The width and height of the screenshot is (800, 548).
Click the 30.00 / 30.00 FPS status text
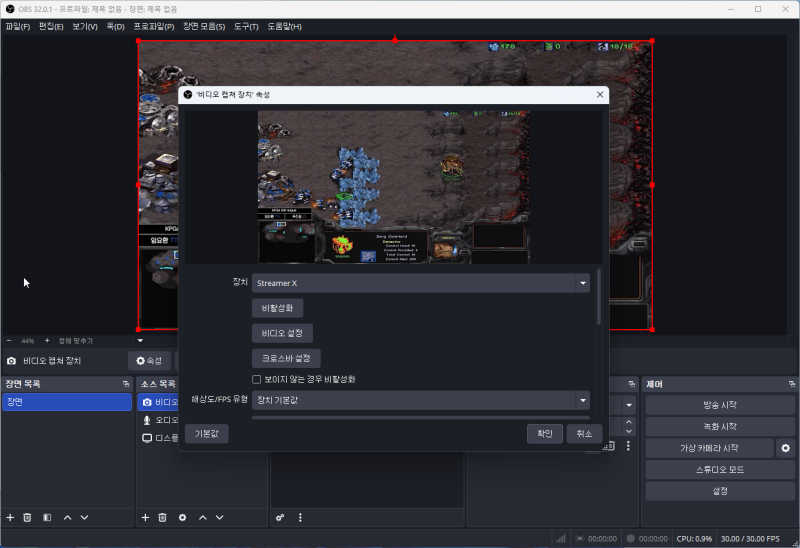coord(750,538)
